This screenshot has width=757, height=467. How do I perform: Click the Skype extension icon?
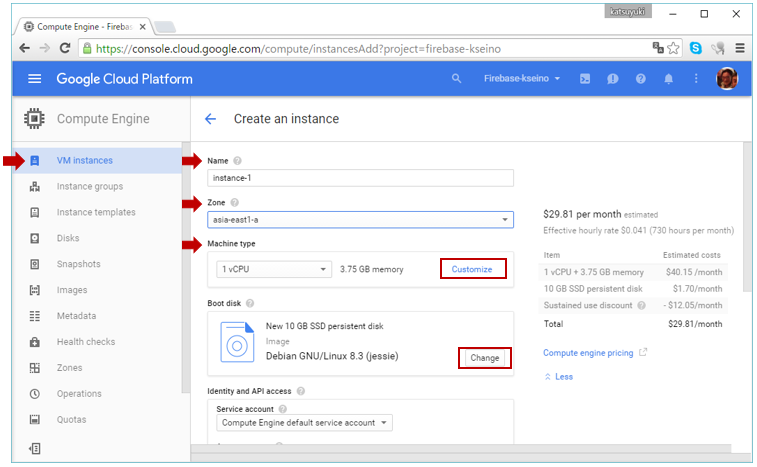(696, 48)
